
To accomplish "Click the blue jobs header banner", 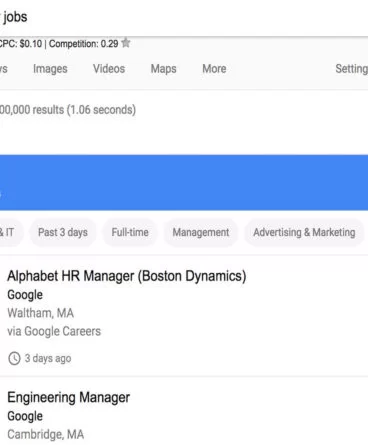I will pyautogui.click(x=184, y=182).
